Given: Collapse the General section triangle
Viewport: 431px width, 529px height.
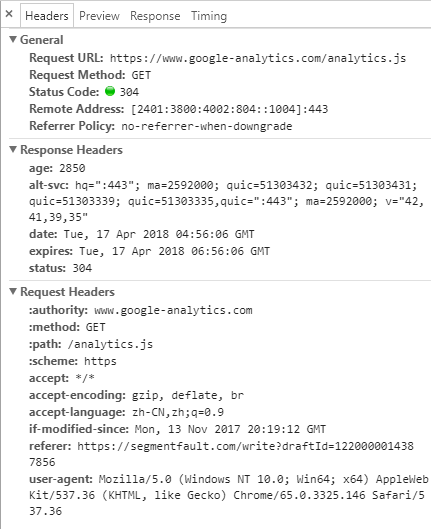Looking at the screenshot, I should coord(13,39).
